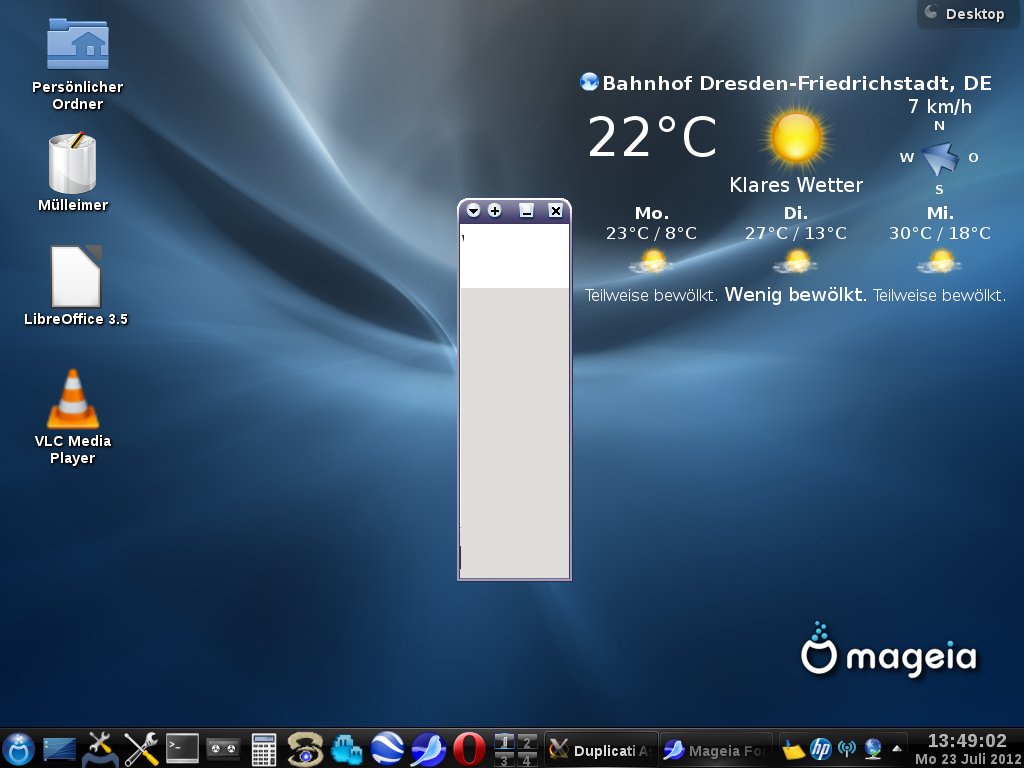1024x768 pixels.
Task: Open the Mageia start menu launcher
Action: pos(18,748)
